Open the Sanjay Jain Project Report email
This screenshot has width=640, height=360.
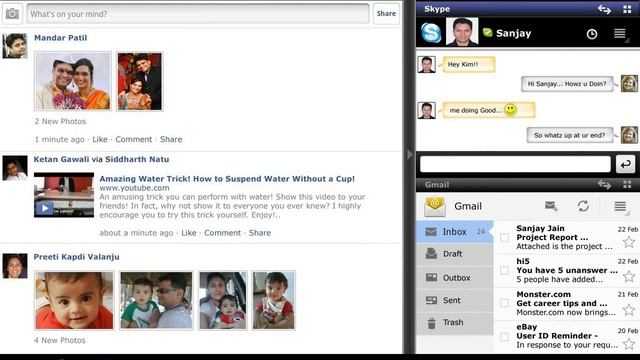tap(567, 237)
